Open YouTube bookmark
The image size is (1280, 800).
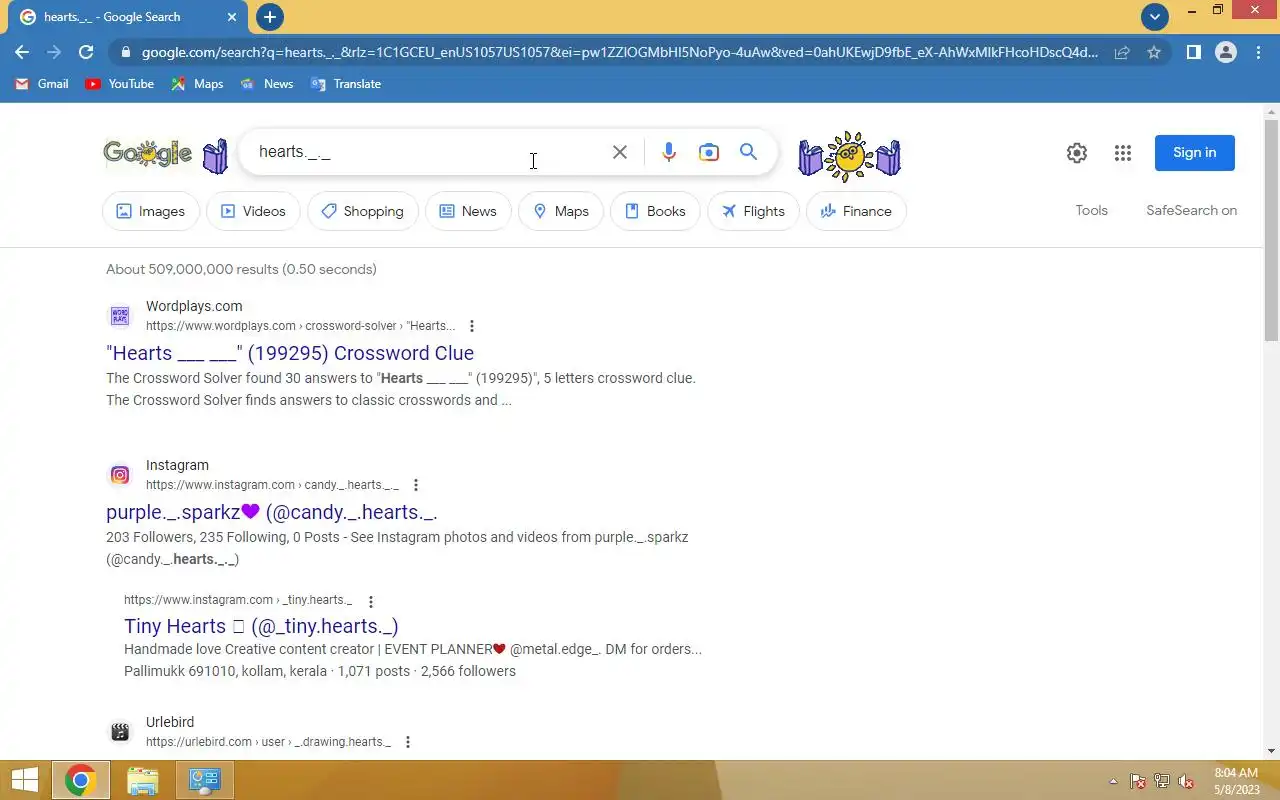120,84
